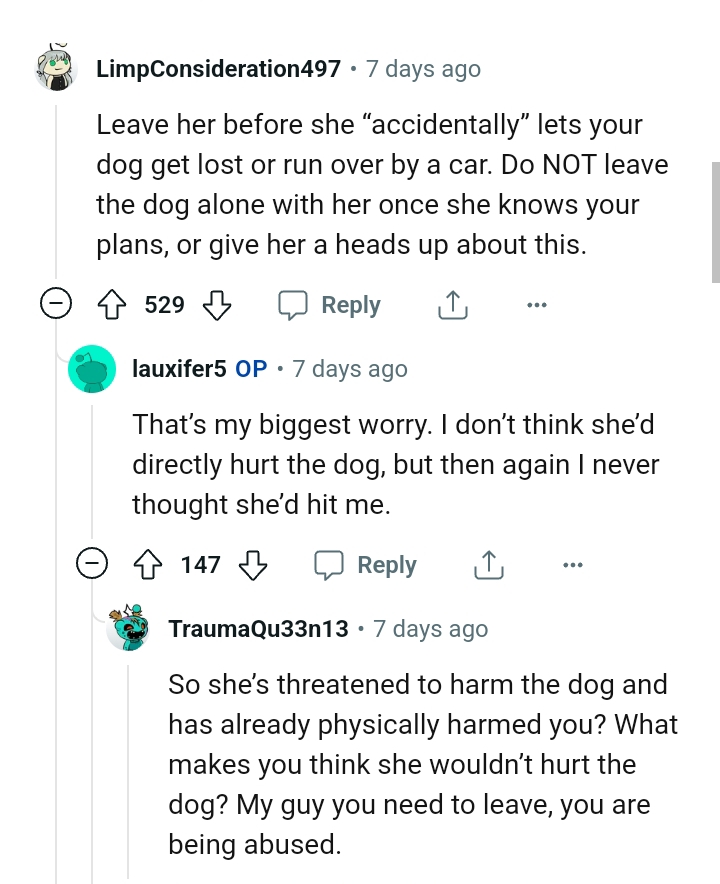Open the overflow menu on the top comment
The width and height of the screenshot is (720, 884).
(537, 304)
